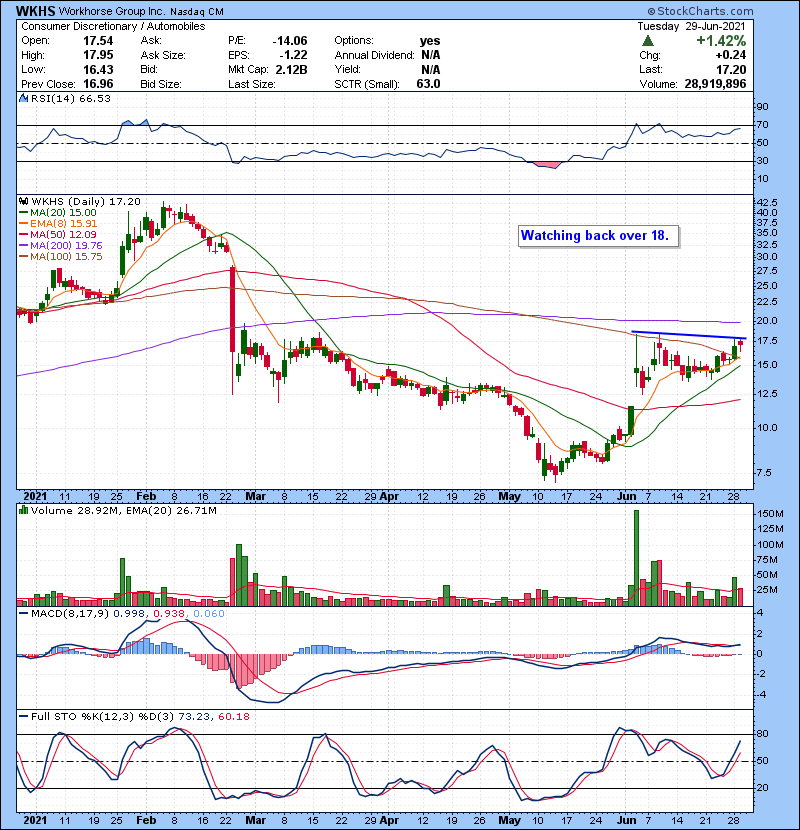Click the candlestick icon beside WKHS (Daily)
The height and width of the screenshot is (830, 800).
click(23, 202)
